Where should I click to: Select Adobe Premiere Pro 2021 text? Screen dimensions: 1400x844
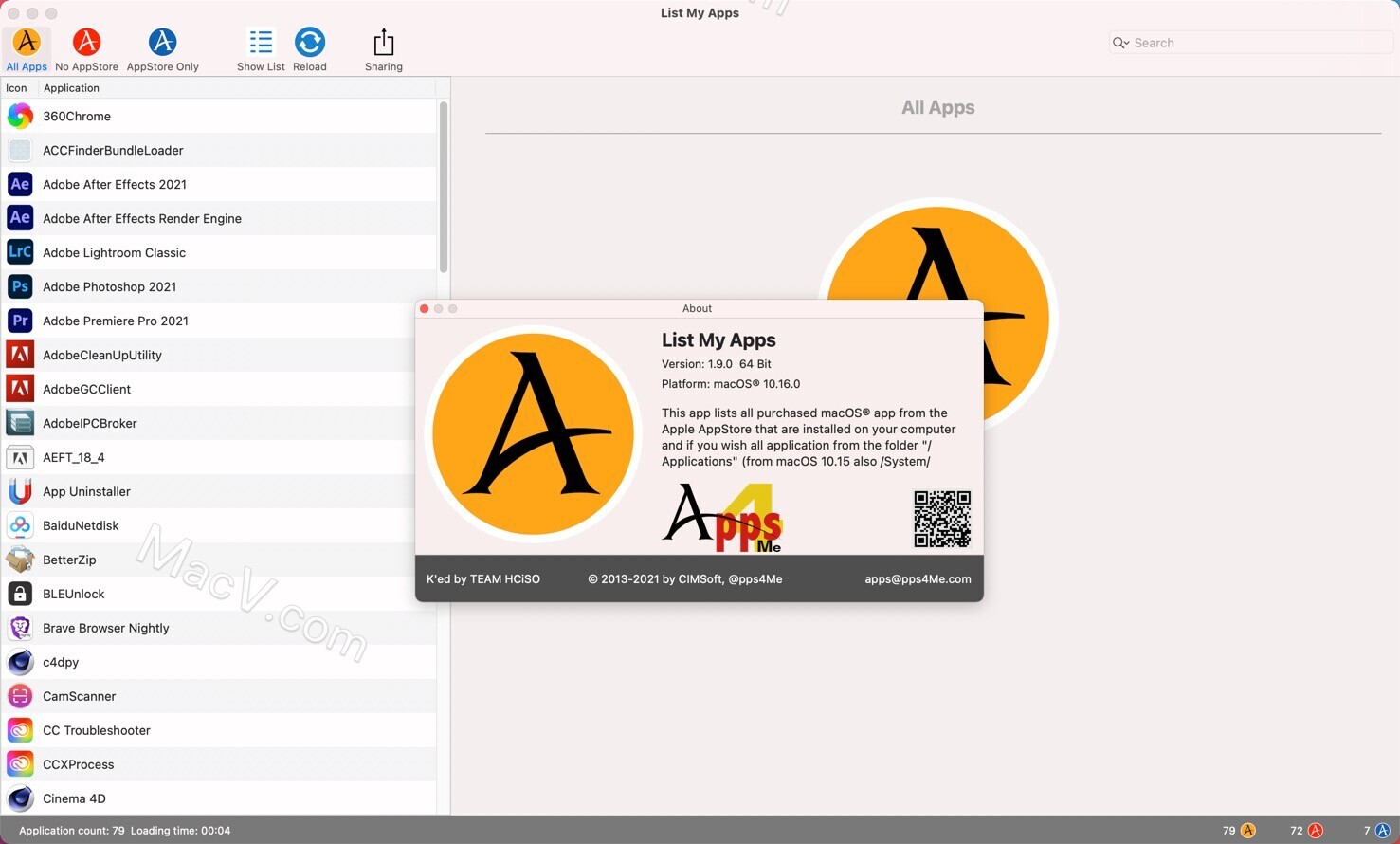pos(116,321)
